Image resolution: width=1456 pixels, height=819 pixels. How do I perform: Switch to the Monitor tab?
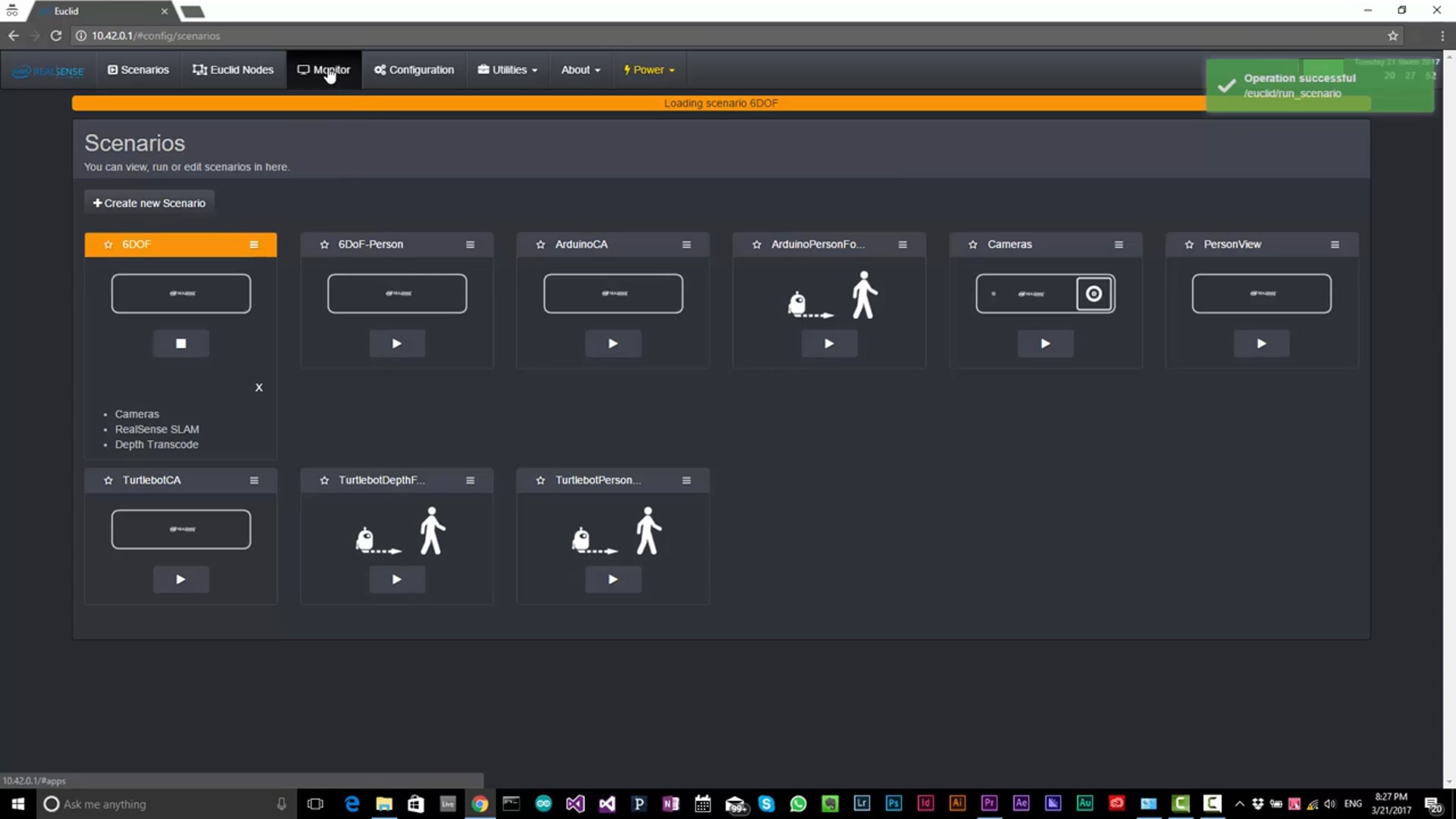click(324, 70)
